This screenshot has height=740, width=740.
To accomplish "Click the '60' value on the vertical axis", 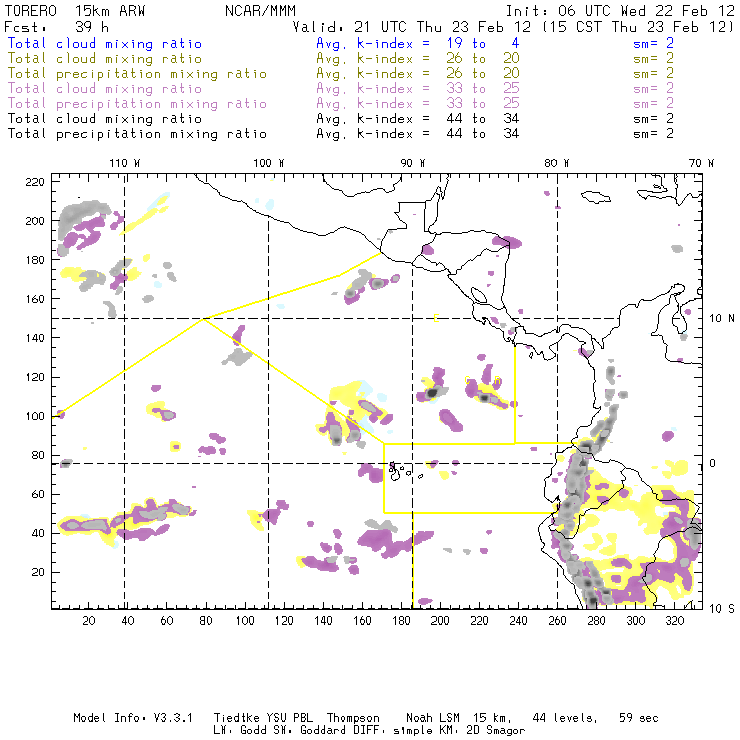I will pos(38,494).
